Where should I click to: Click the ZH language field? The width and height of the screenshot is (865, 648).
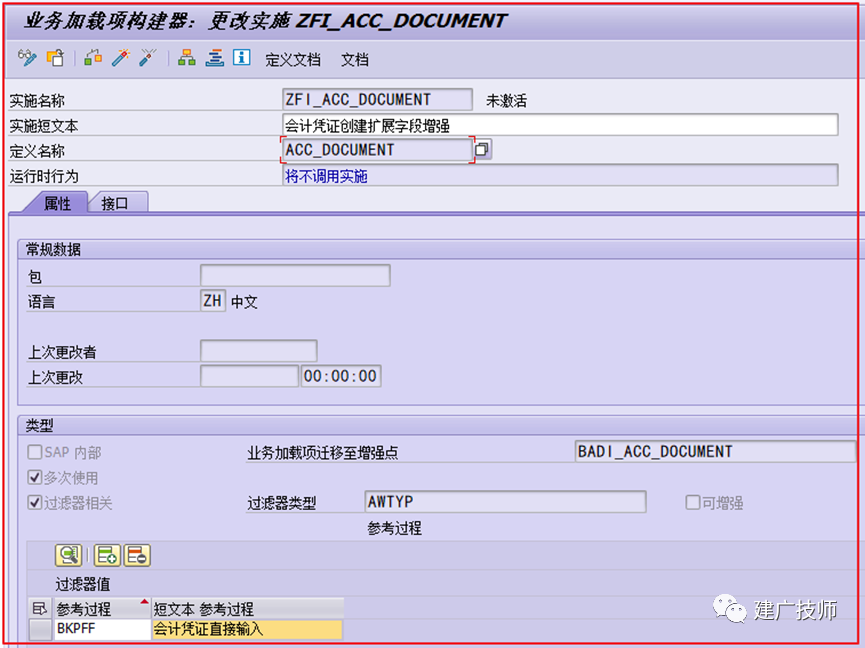click(x=213, y=301)
